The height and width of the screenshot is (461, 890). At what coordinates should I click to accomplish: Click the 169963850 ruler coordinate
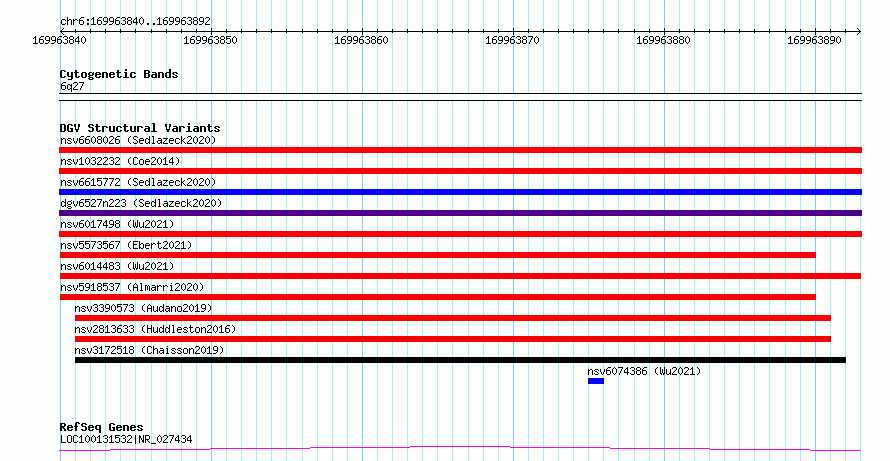[210, 40]
